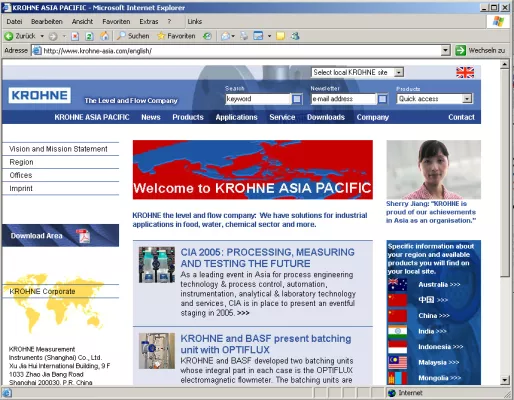
Task: Open the Company nav item
Action: coord(373,117)
